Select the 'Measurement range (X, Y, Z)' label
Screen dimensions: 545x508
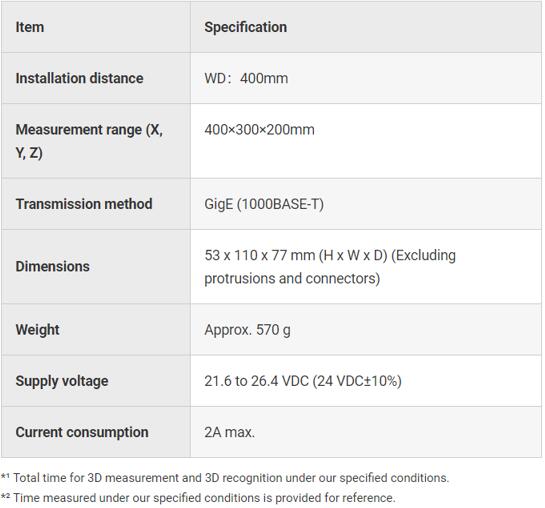click(89, 141)
